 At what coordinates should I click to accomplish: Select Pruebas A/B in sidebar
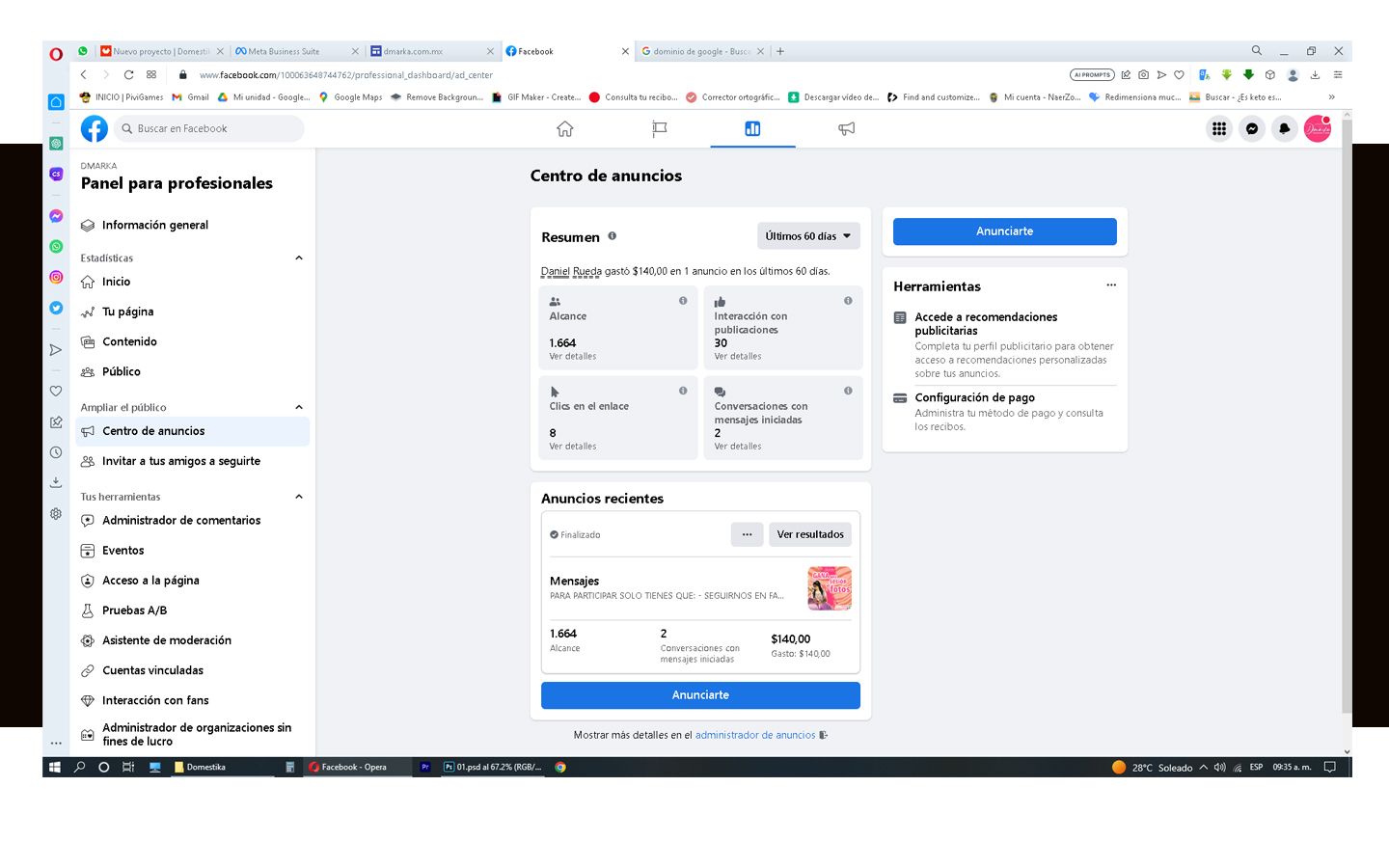tap(134, 610)
